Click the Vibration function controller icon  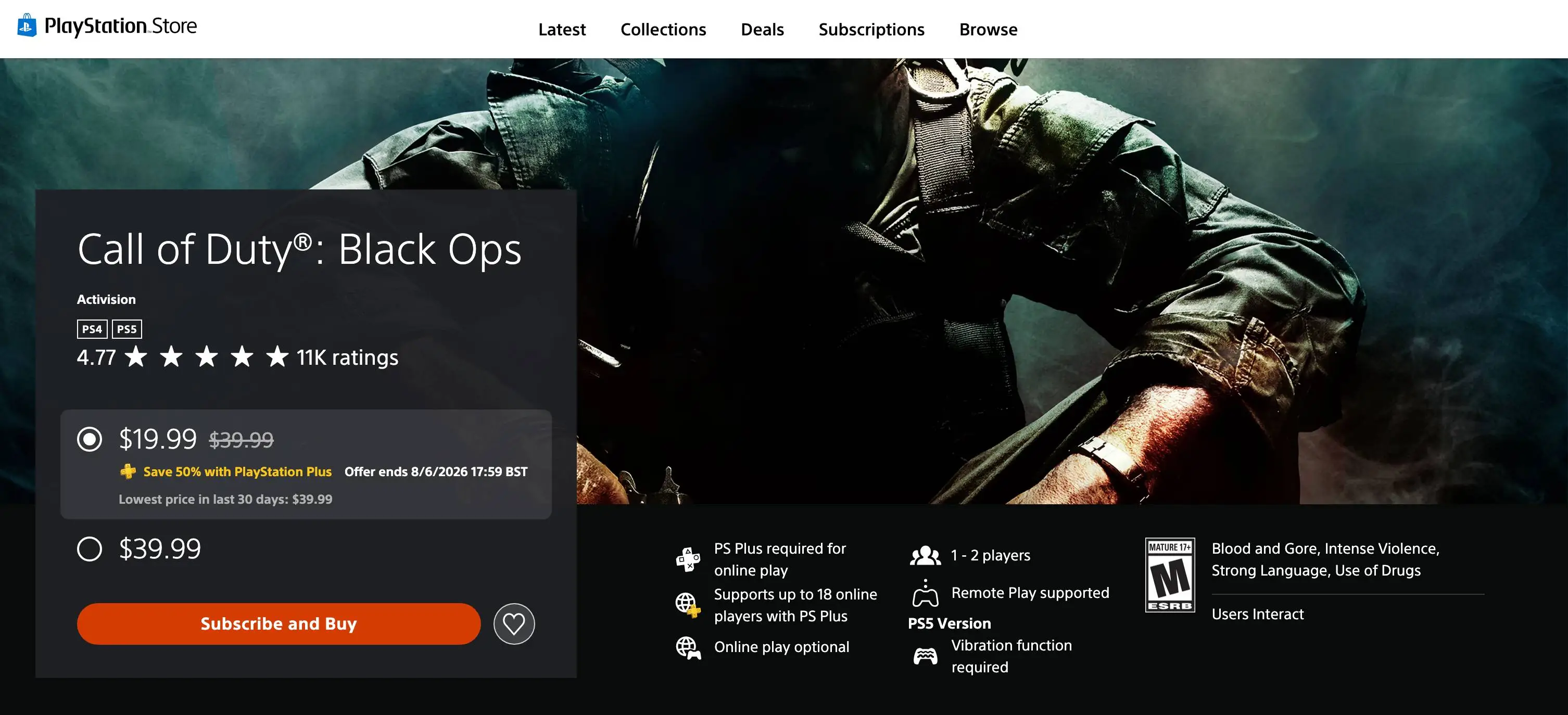[x=925, y=656]
